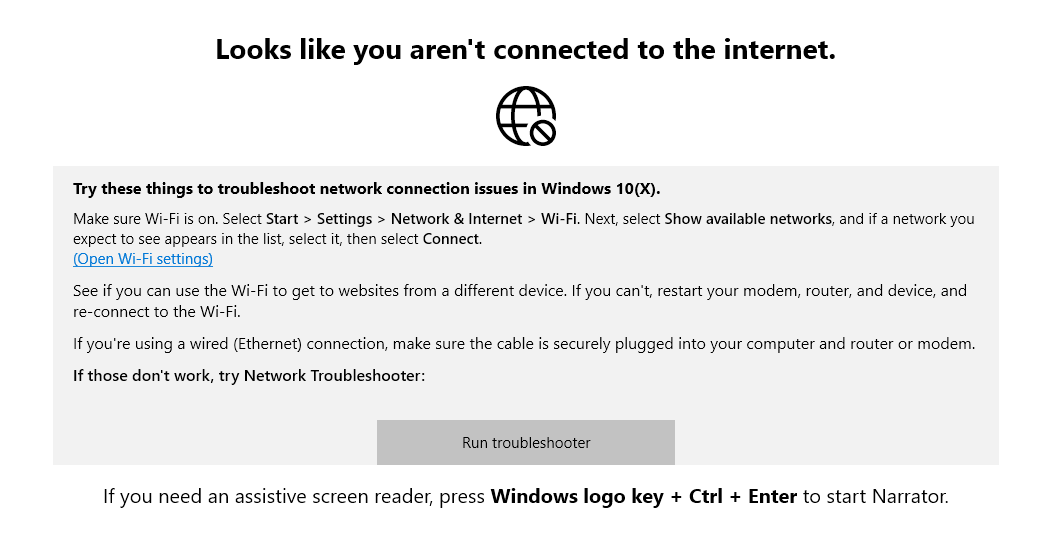
Task: Click the wired Ethernet connection sentence
Action: click(x=524, y=344)
